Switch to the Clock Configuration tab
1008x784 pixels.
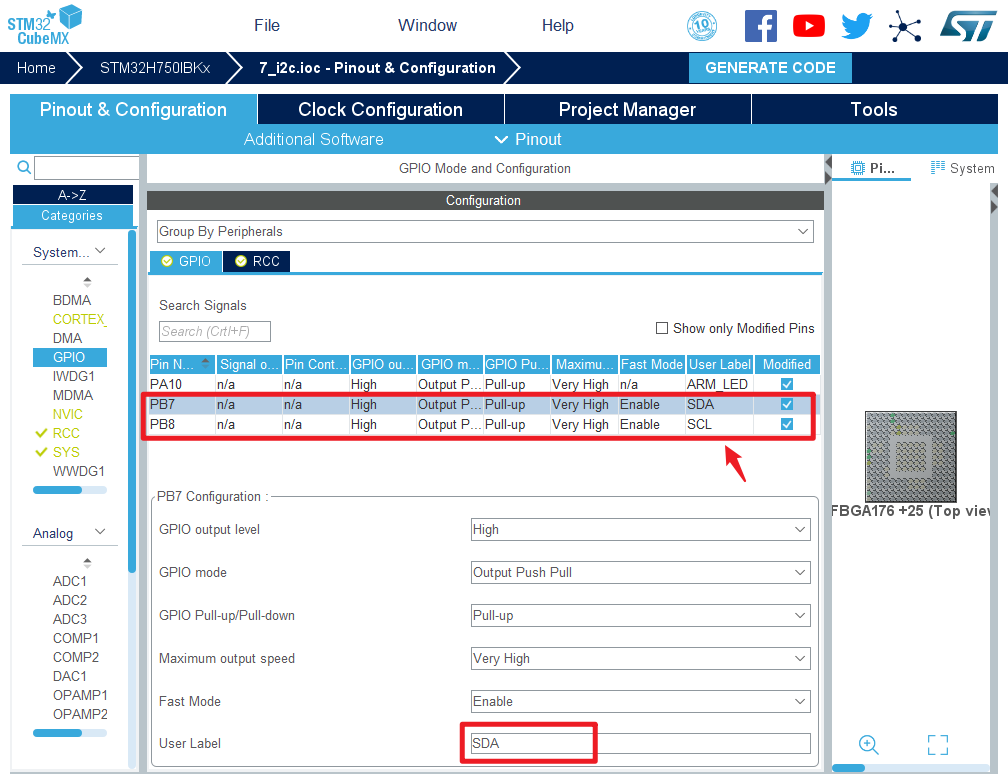click(x=380, y=110)
